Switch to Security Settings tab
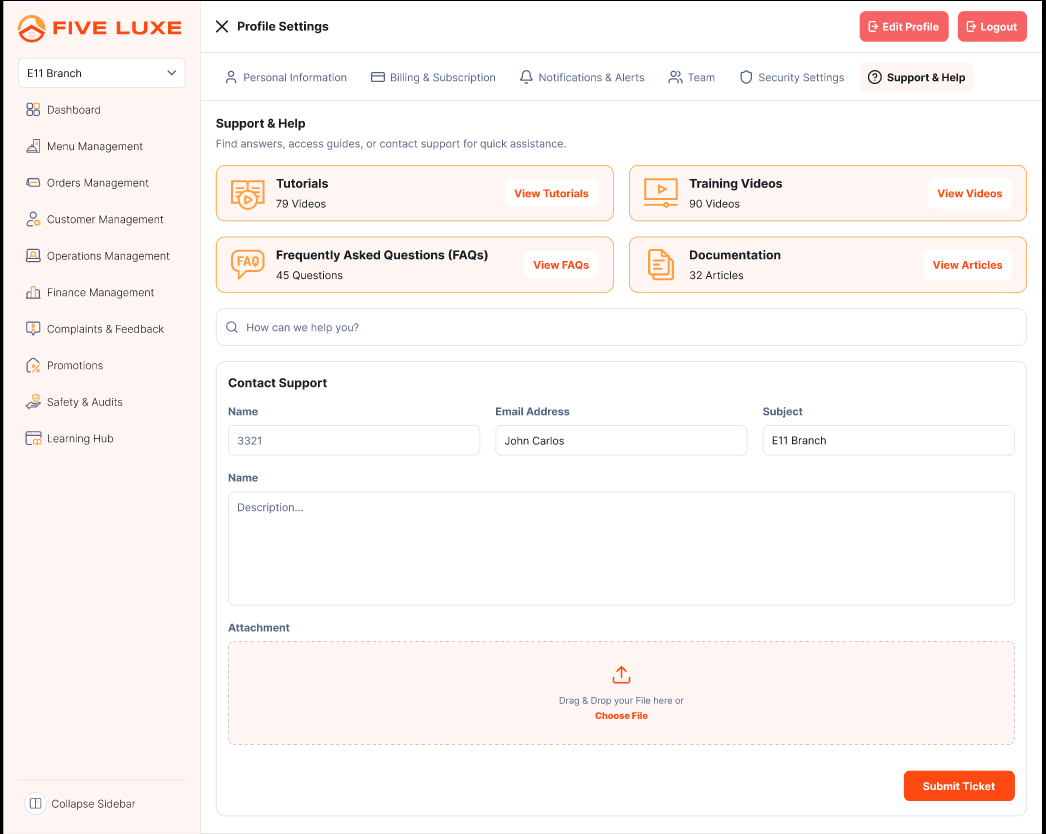The width and height of the screenshot is (1046, 834). pyautogui.click(x=791, y=77)
